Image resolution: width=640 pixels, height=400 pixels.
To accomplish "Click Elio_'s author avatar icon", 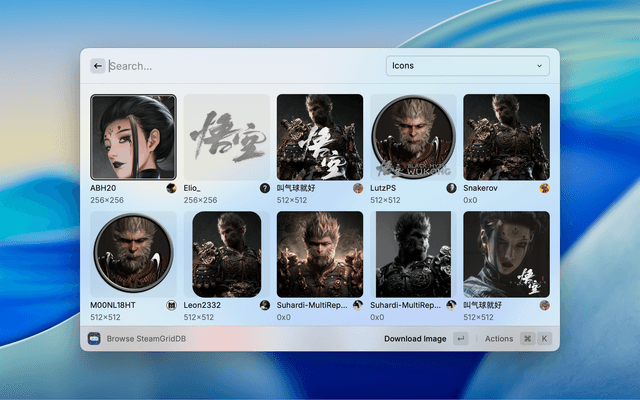I will [265, 188].
